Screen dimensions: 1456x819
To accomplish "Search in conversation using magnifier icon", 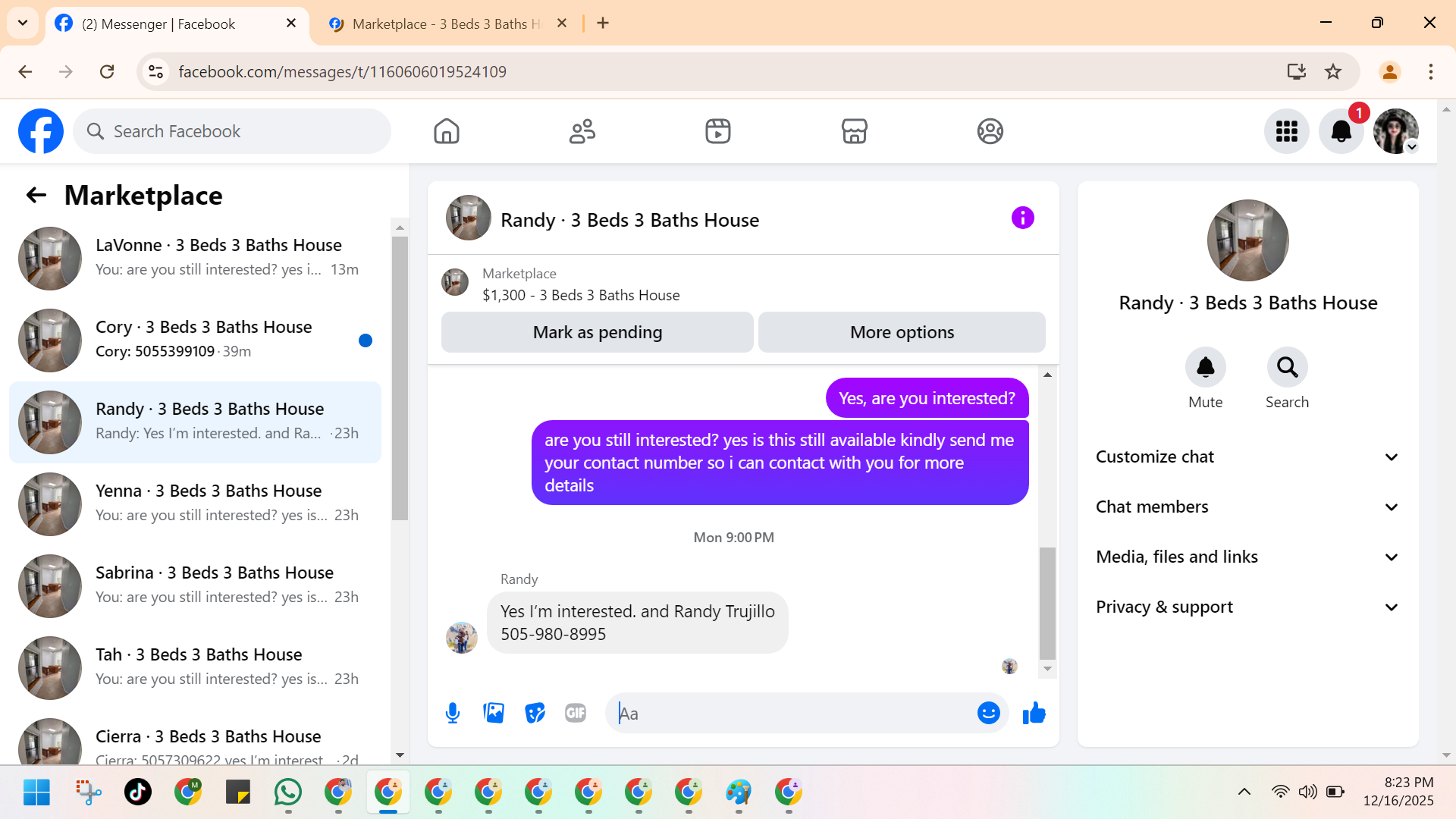I will tap(1288, 367).
